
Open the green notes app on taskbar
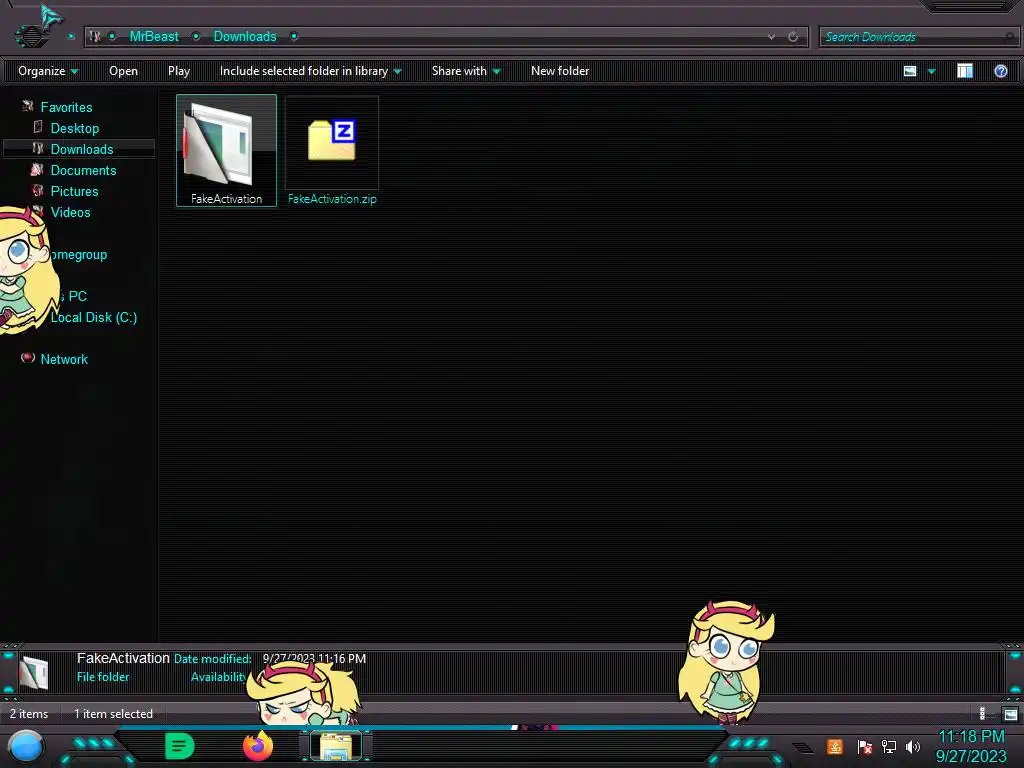(180, 746)
